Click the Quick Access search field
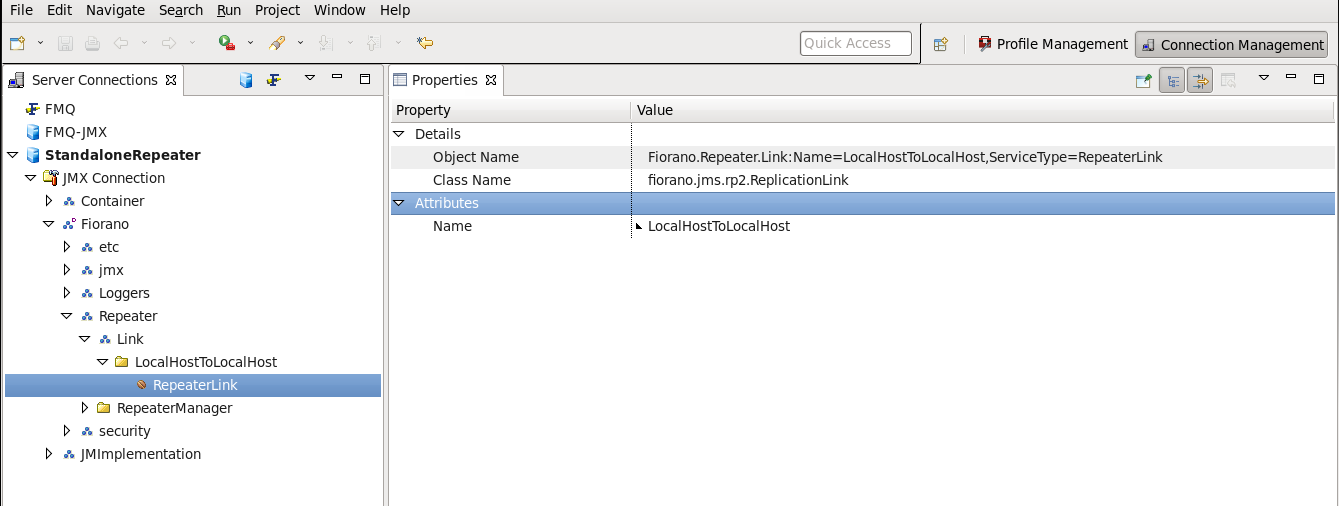 pos(856,43)
